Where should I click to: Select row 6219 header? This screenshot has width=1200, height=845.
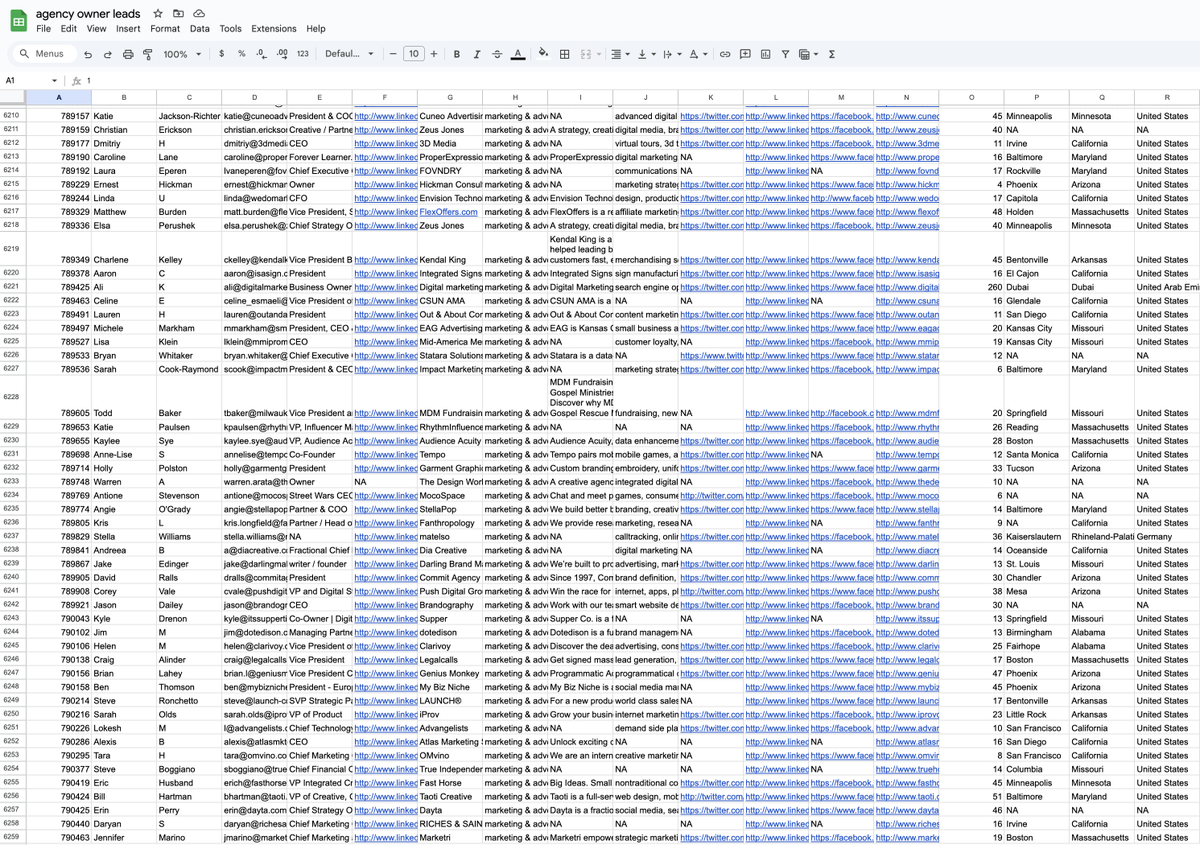pos(12,247)
